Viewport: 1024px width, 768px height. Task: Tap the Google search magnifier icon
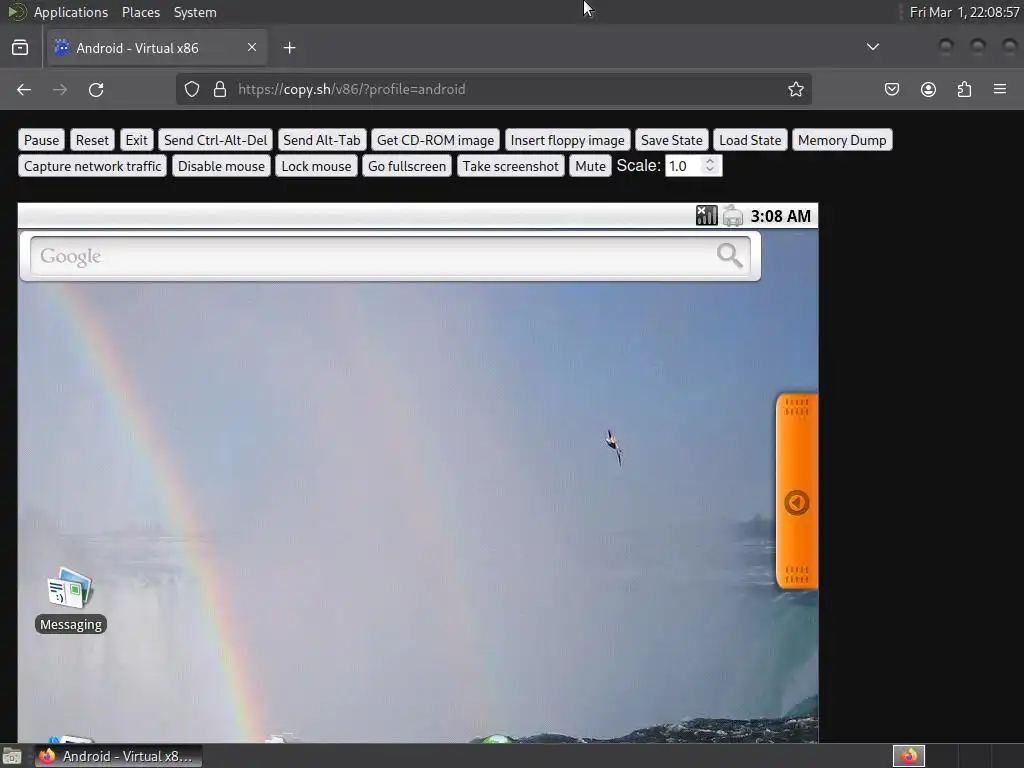pos(729,256)
